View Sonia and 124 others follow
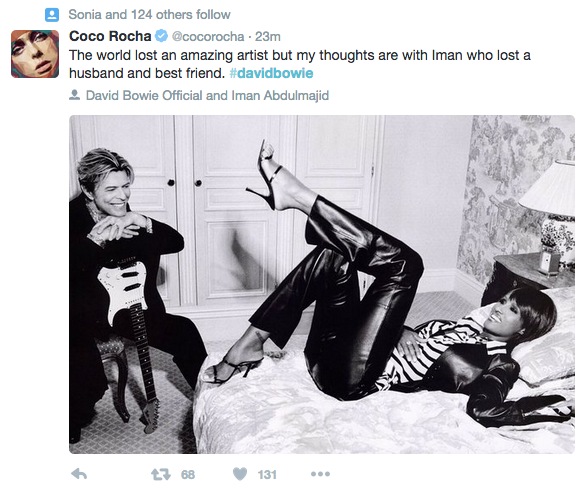The height and width of the screenshot is (492, 585). pos(150,15)
